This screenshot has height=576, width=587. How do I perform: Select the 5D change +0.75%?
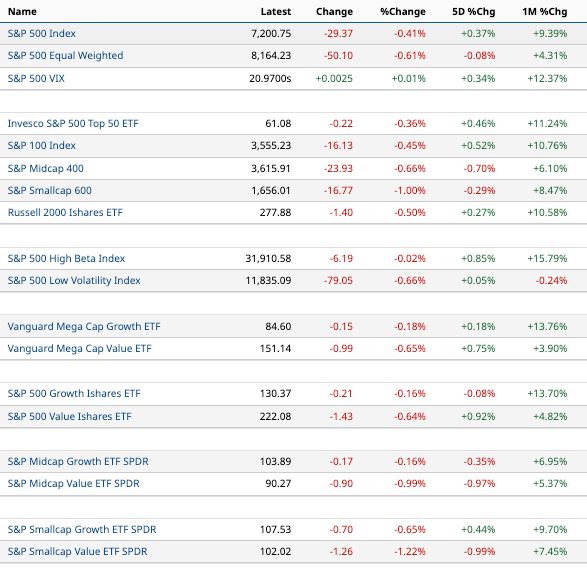(x=478, y=348)
